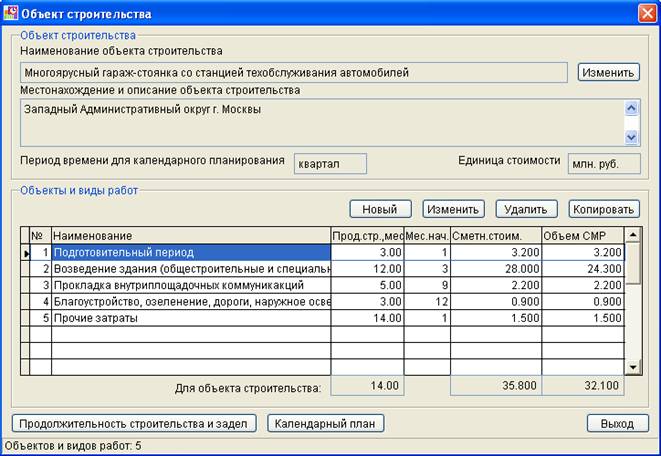The width and height of the screenshot is (661, 456).
Task: Click the Сметн.стоим. column header
Action: pyautogui.click(x=496, y=236)
